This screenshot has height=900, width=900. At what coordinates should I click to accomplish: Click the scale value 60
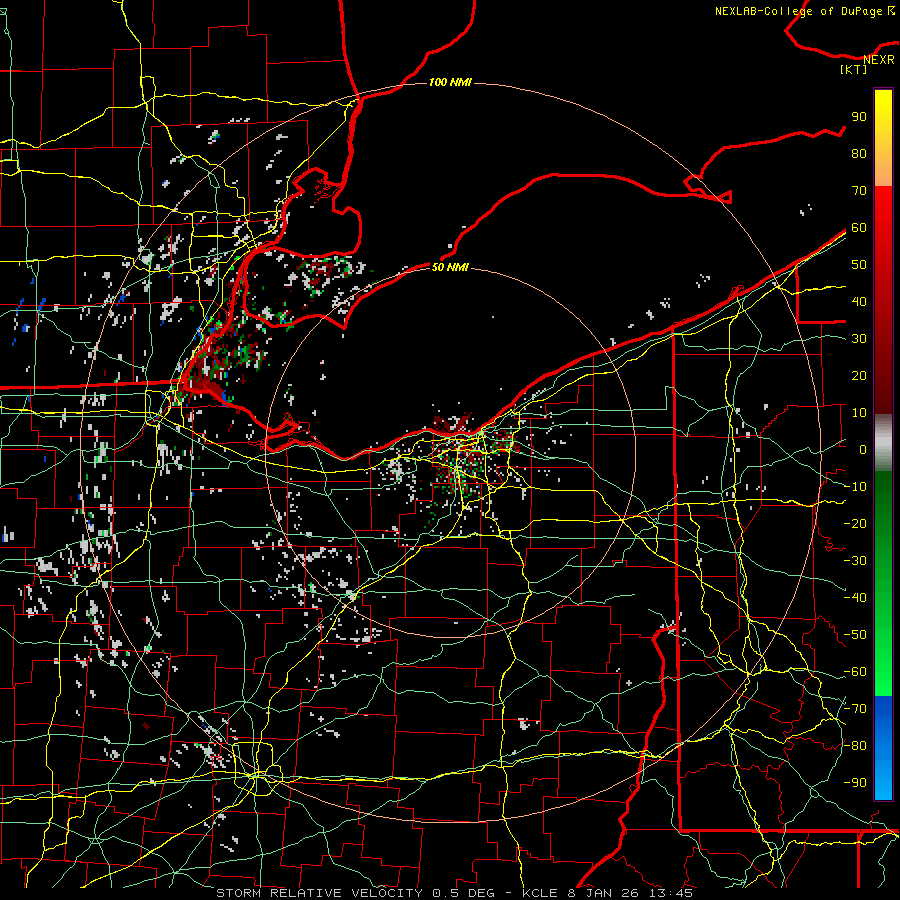click(859, 228)
